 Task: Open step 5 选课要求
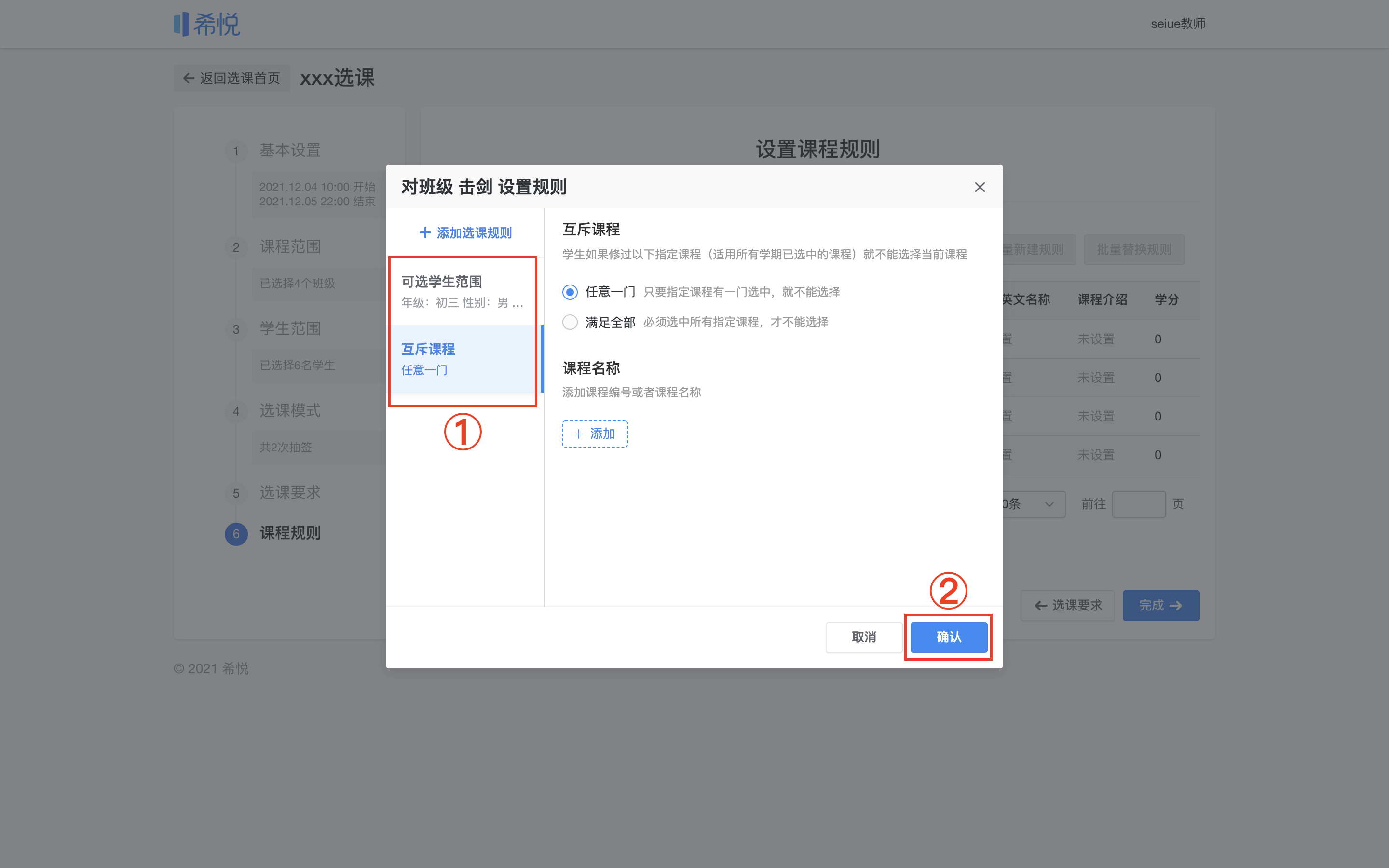coord(290,492)
